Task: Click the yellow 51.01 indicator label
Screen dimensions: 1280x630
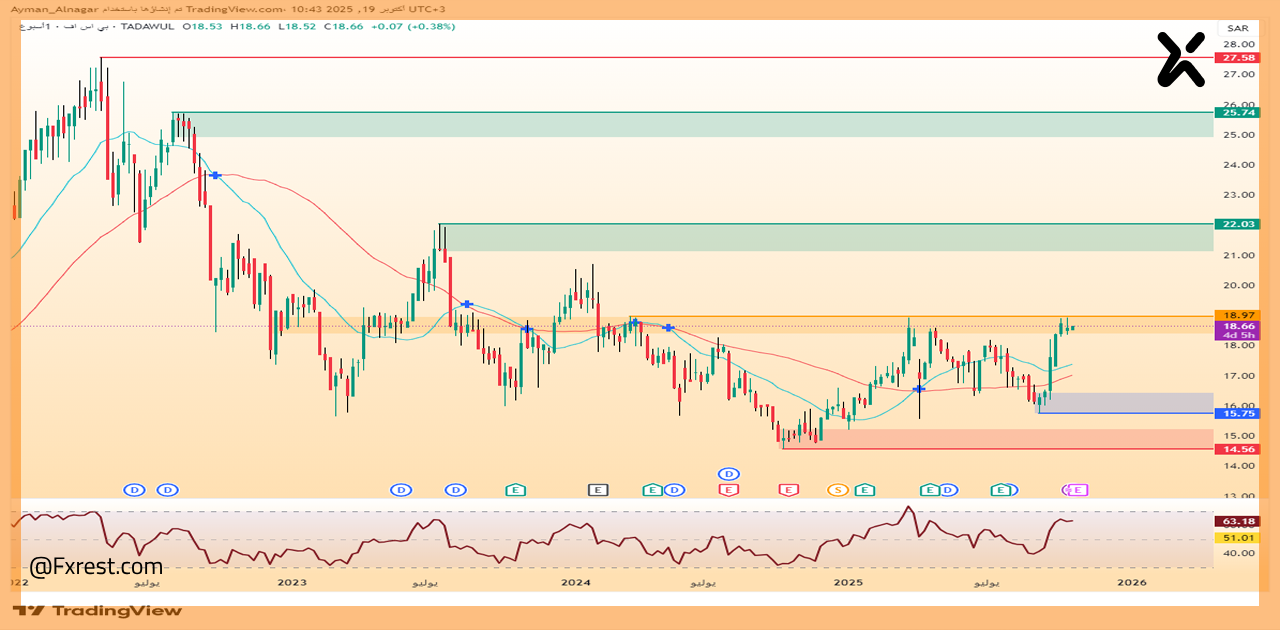Action: (x=1235, y=537)
